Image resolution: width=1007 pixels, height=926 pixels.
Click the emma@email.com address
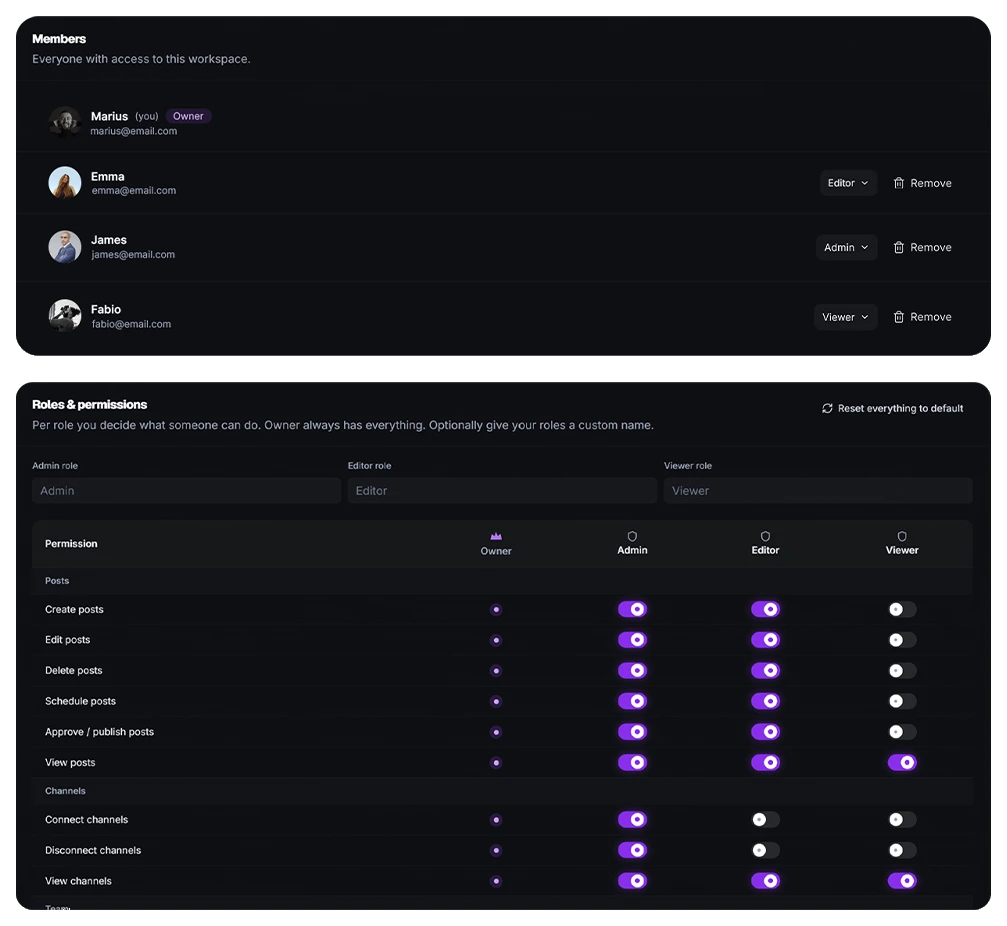[134, 191]
